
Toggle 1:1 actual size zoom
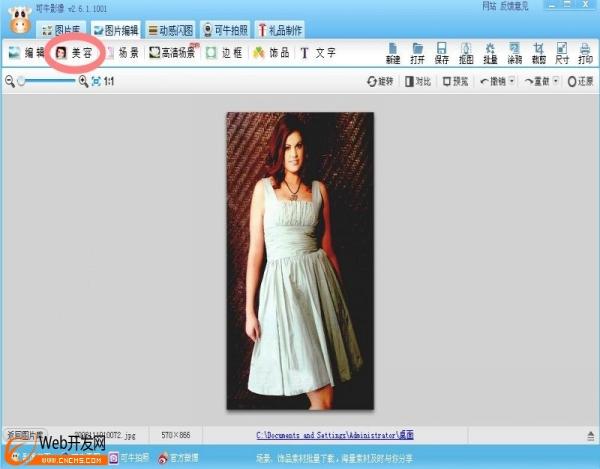108,81
